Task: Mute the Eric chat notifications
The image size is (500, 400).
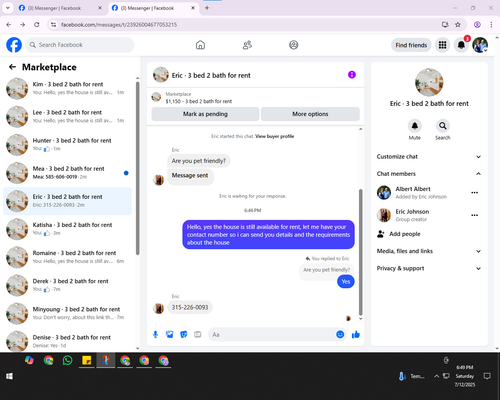Action: pyautogui.click(x=415, y=126)
